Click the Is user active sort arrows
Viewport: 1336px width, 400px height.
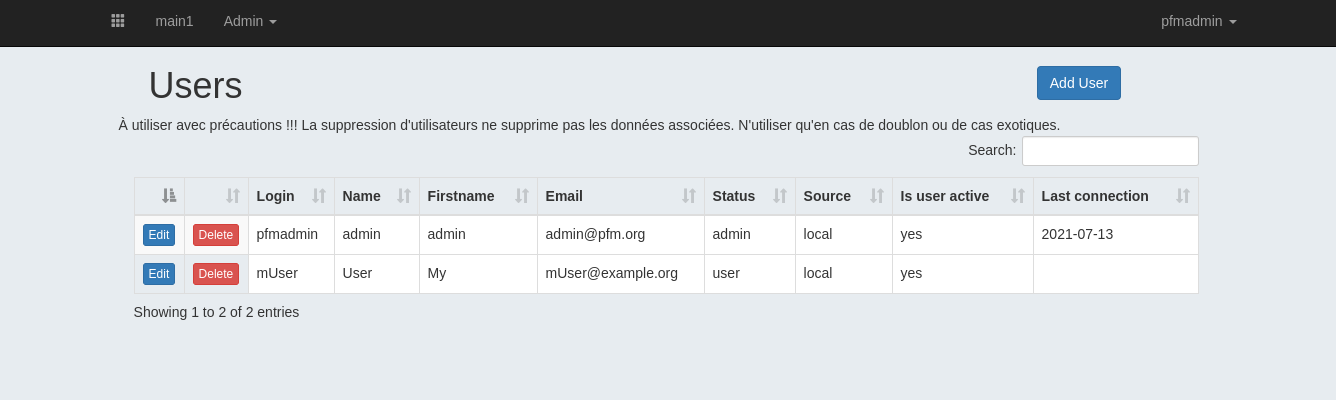click(x=1018, y=196)
